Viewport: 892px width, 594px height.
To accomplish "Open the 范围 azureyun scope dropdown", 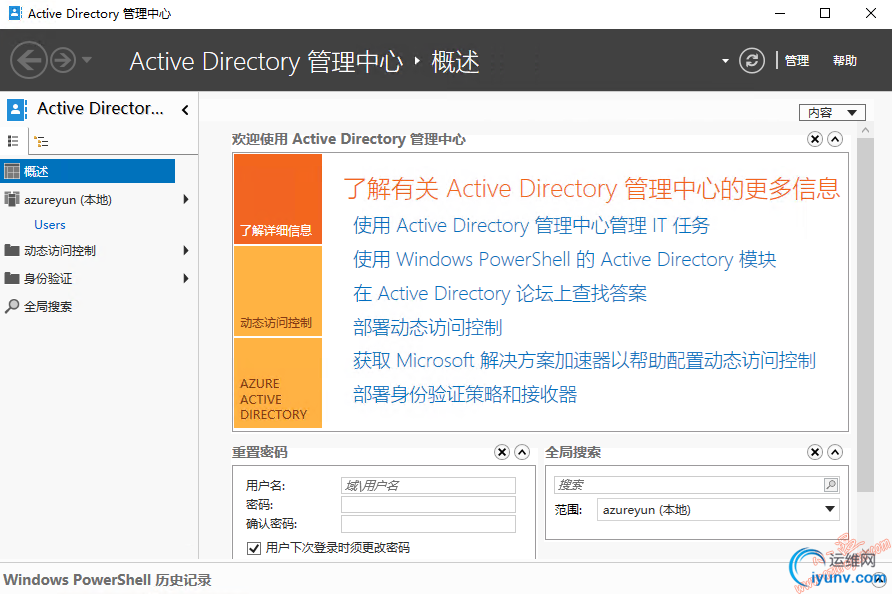I will tap(829, 510).
